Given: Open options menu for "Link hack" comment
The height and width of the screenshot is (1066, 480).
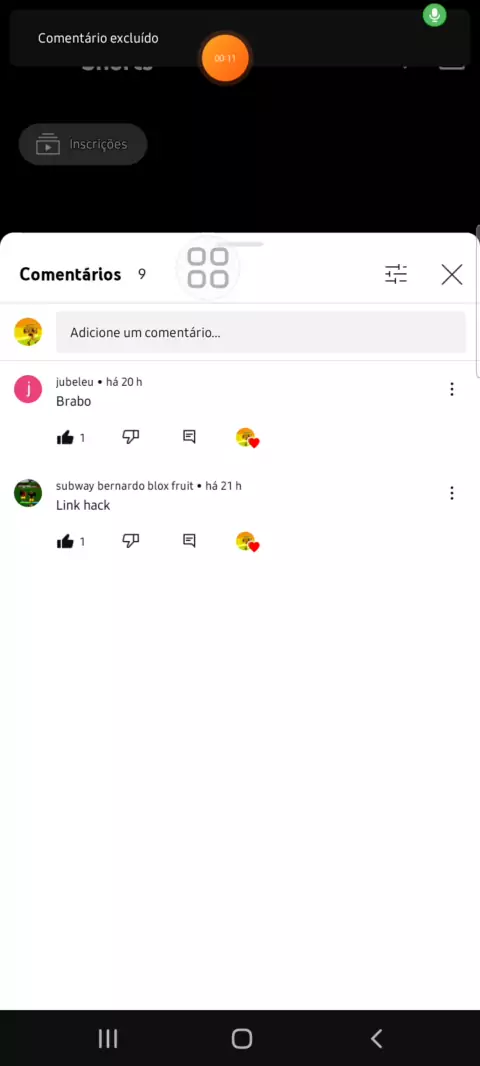Looking at the screenshot, I should tap(451, 493).
